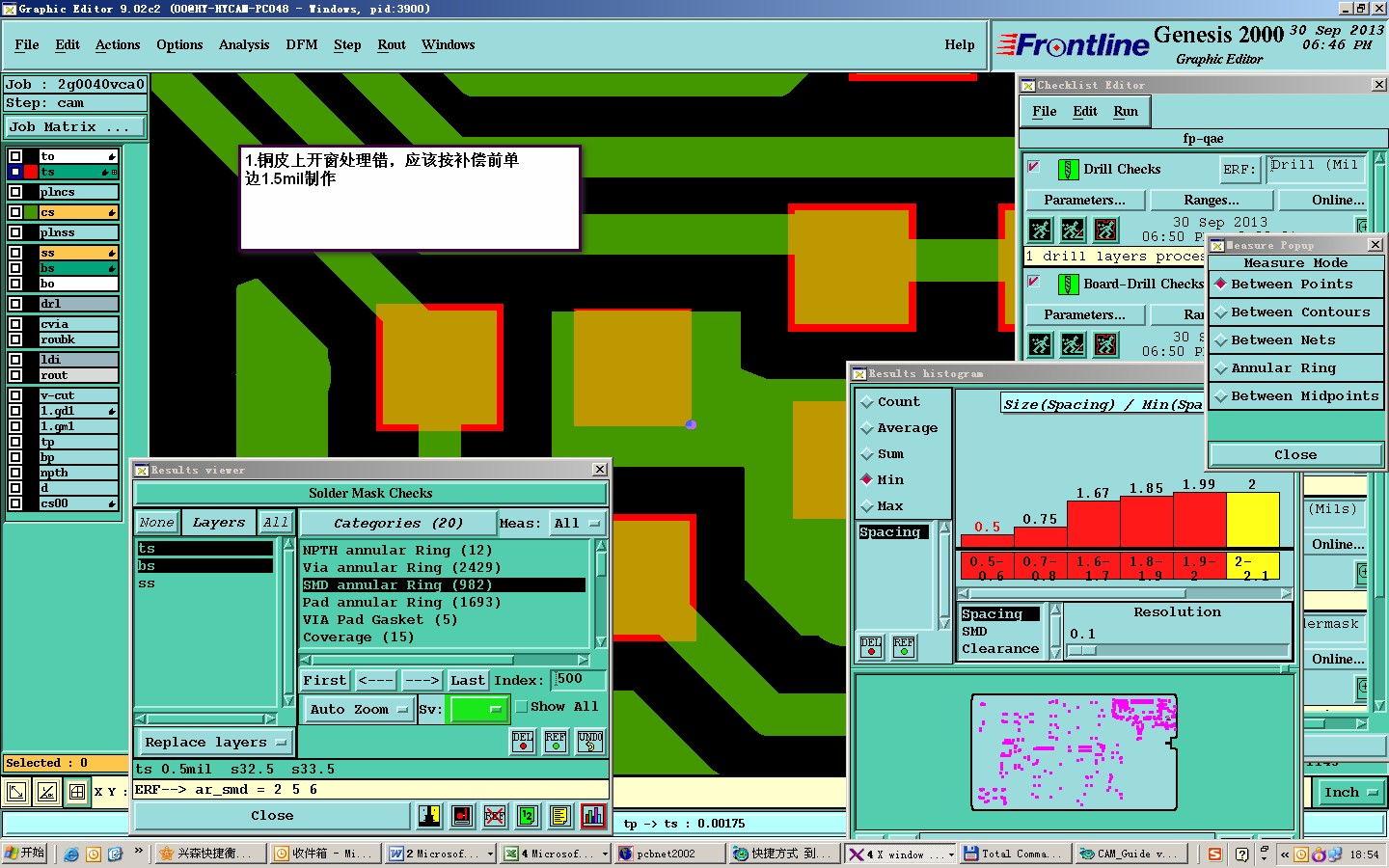Screen dimensions: 1389x868
Task: Click second running-man icon under Board-Drill Checks
Action: 1073,344
